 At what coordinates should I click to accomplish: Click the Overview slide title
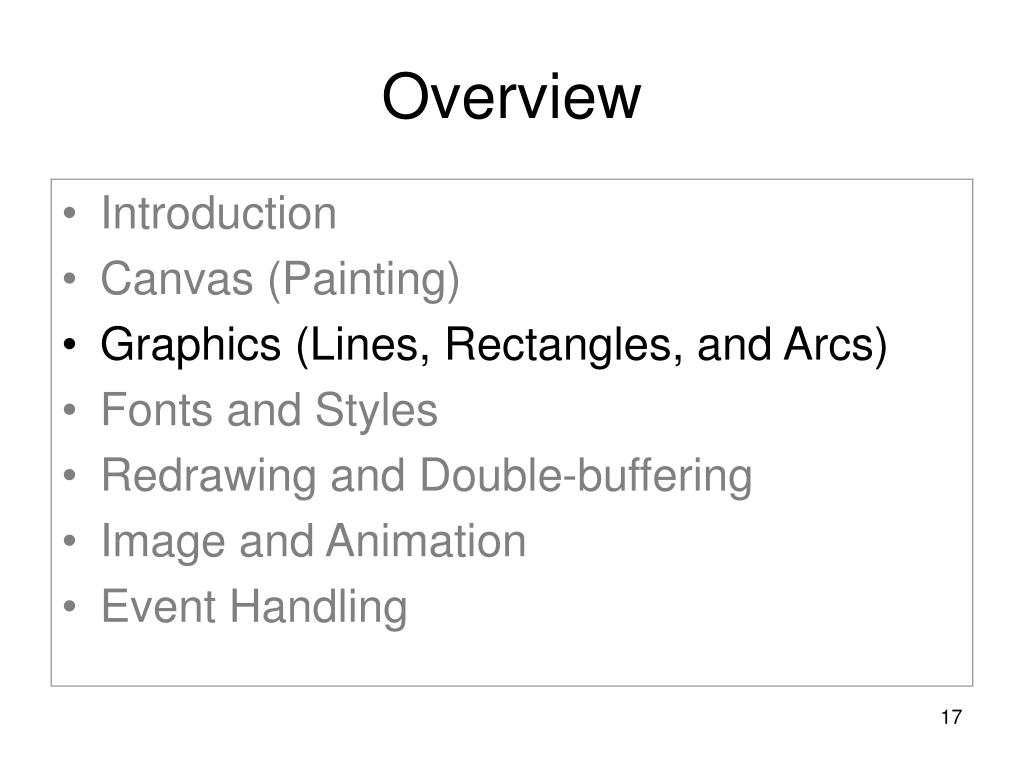click(x=511, y=97)
